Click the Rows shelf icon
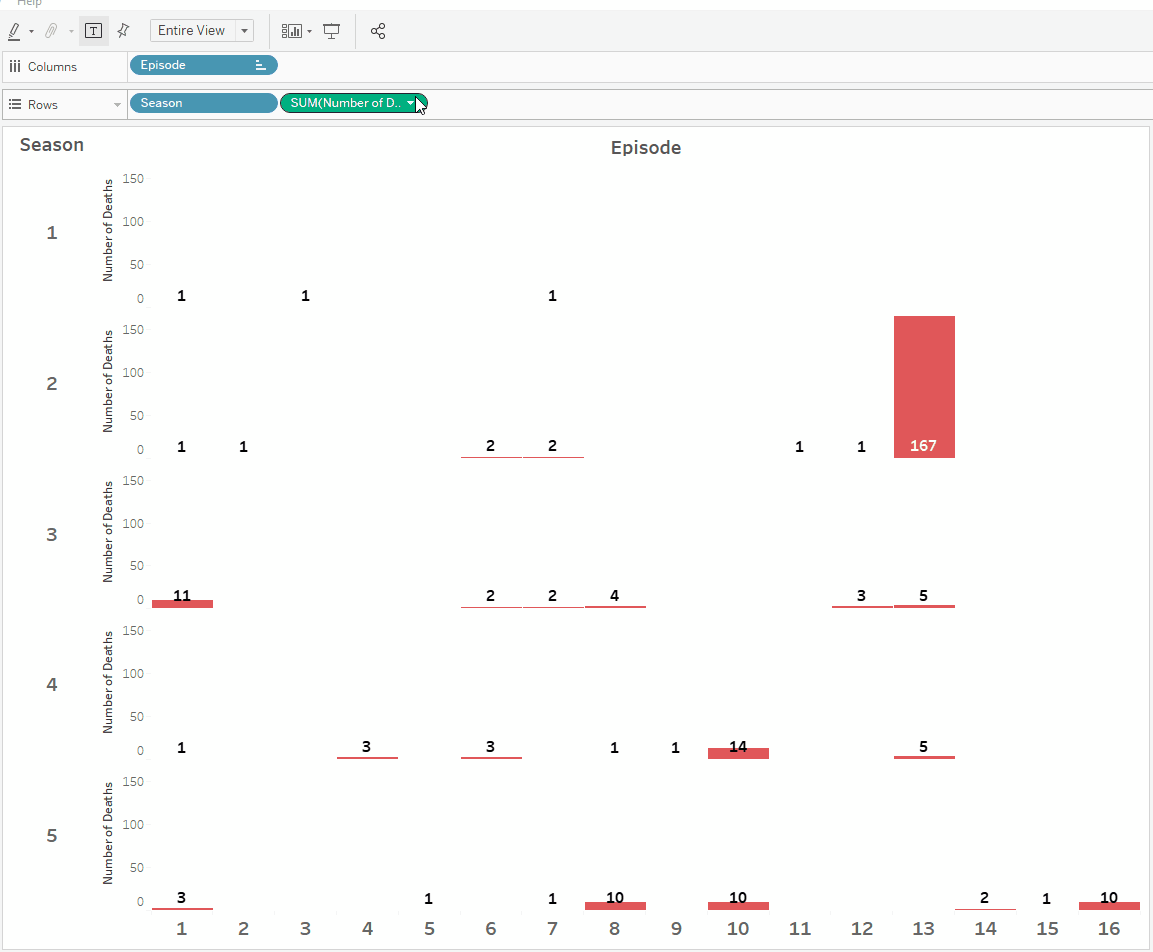Screen dimensions: 1153x952 coord(15,104)
